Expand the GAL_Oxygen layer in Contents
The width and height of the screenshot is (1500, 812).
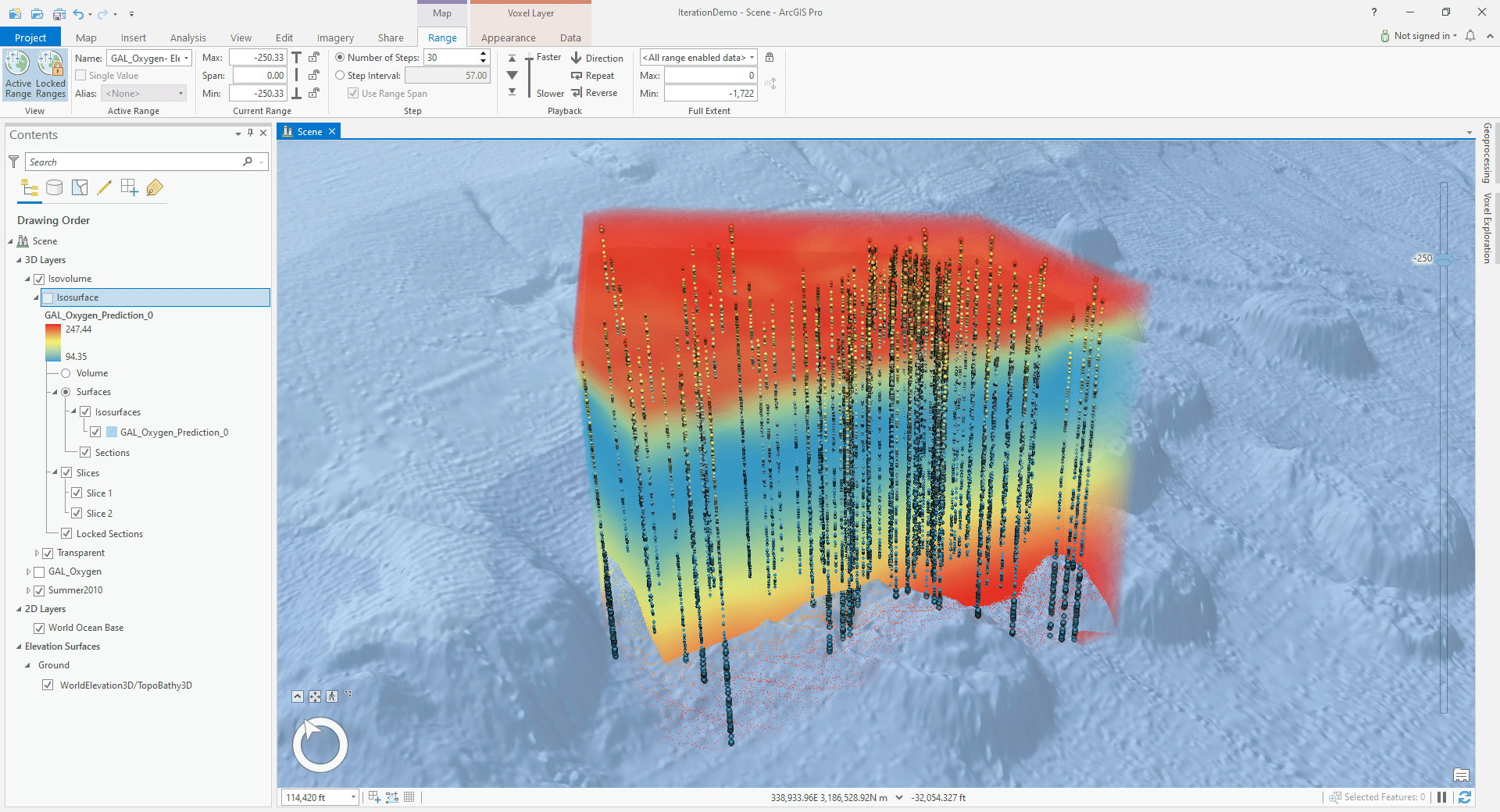(x=28, y=572)
